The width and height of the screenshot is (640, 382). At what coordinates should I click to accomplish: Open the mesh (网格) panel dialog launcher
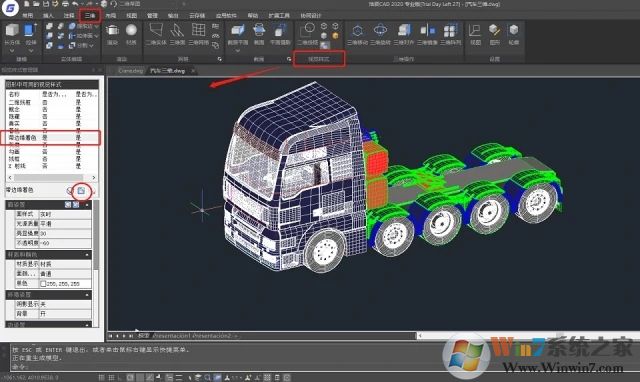[x=220, y=59]
